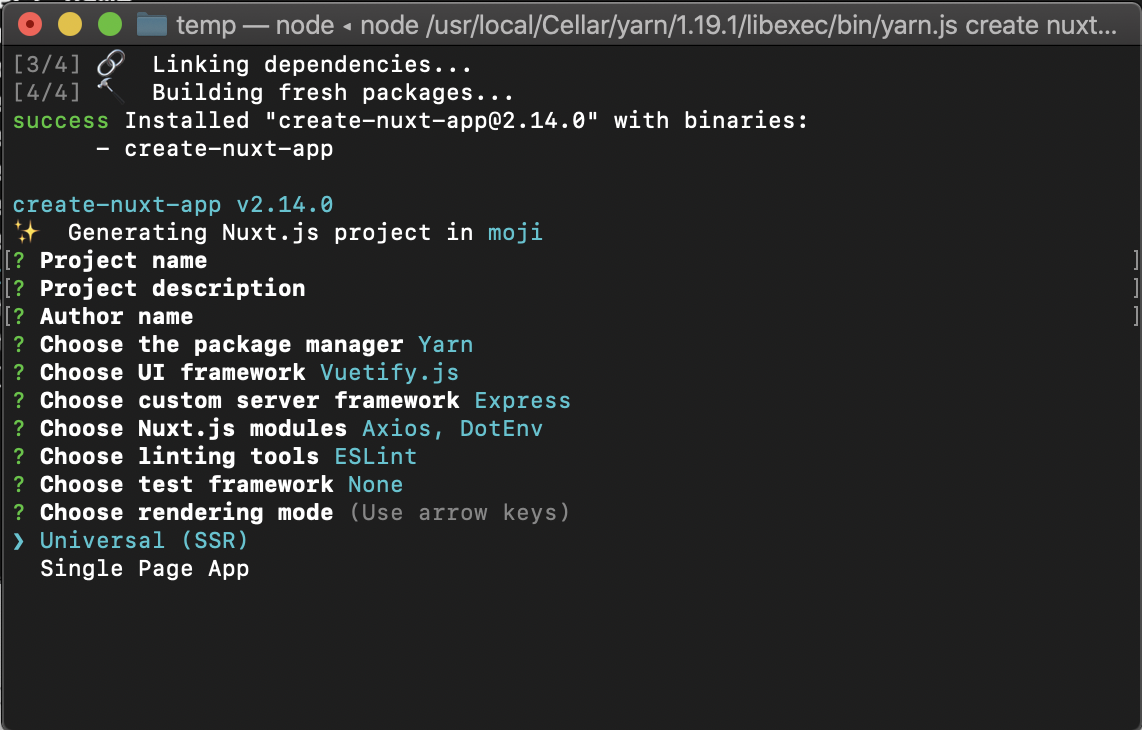Select the "Single Page App" rendering mode
The height and width of the screenshot is (730, 1142).
pyautogui.click(x=144, y=568)
